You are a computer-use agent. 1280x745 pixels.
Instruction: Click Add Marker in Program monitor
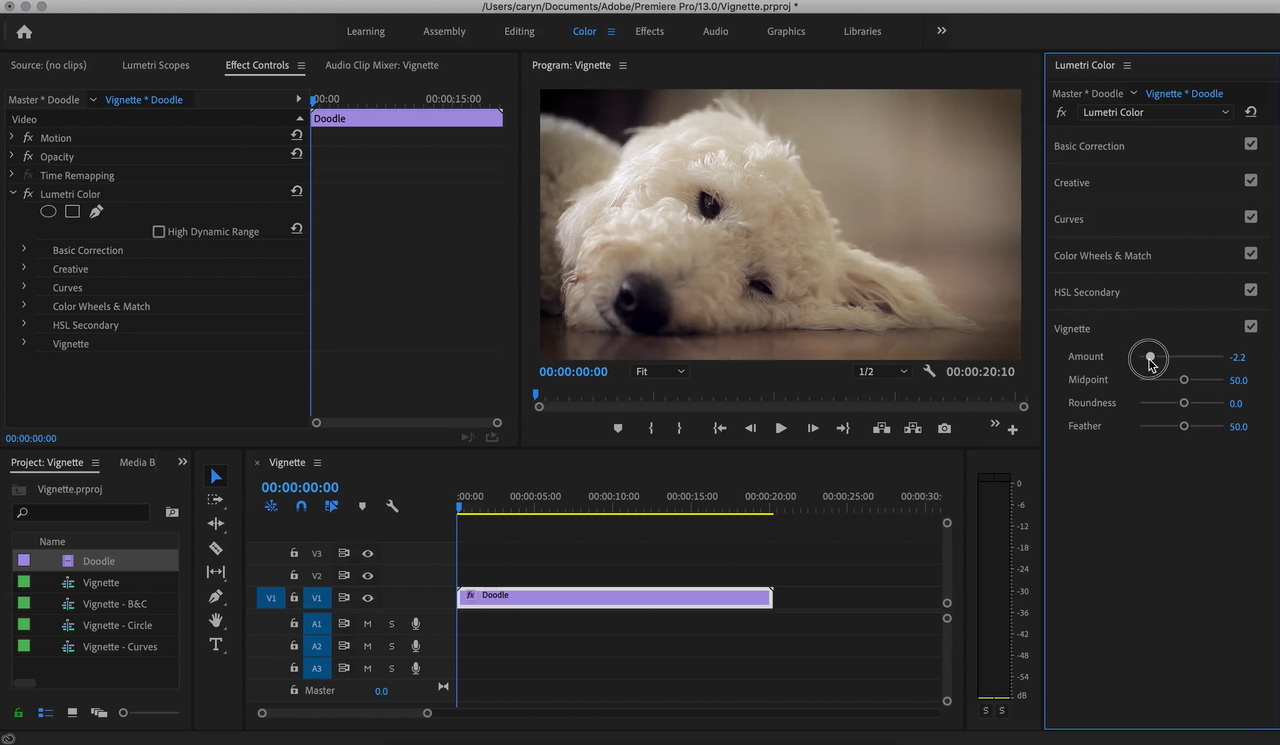[618, 428]
